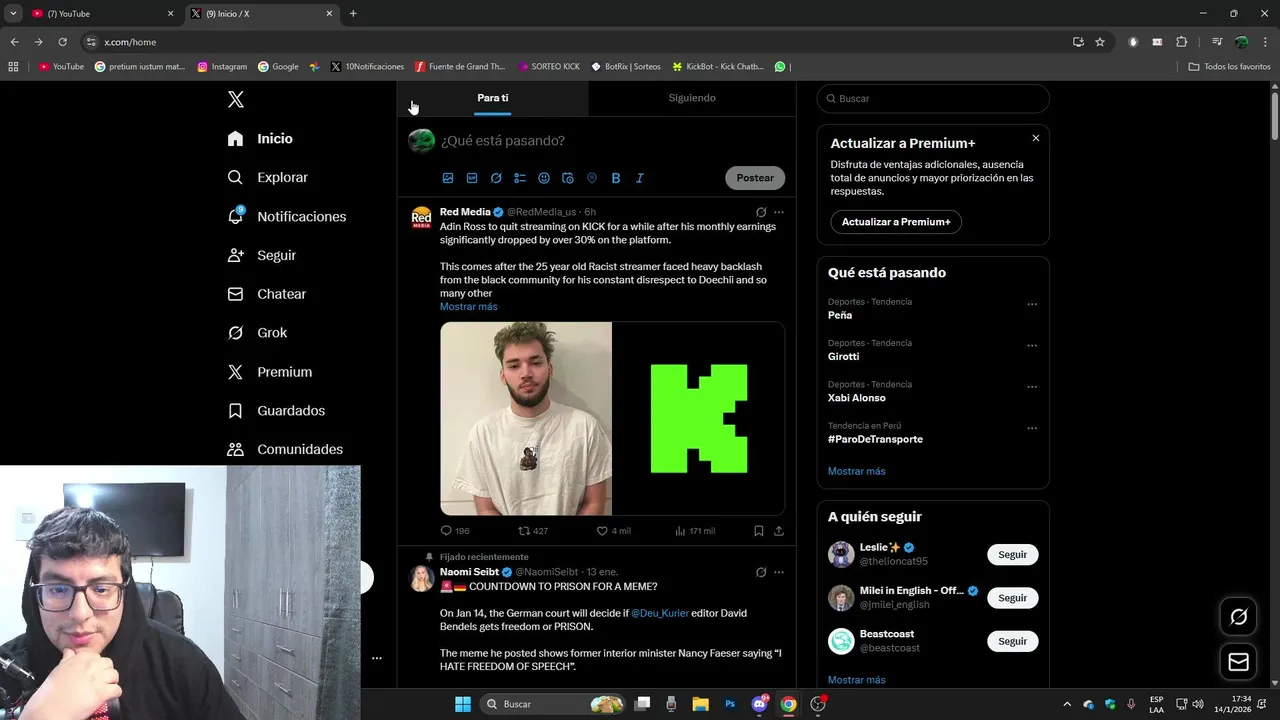Follow the Beastcoast account
Viewport: 1280px width, 720px height.
click(x=1012, y=641)
